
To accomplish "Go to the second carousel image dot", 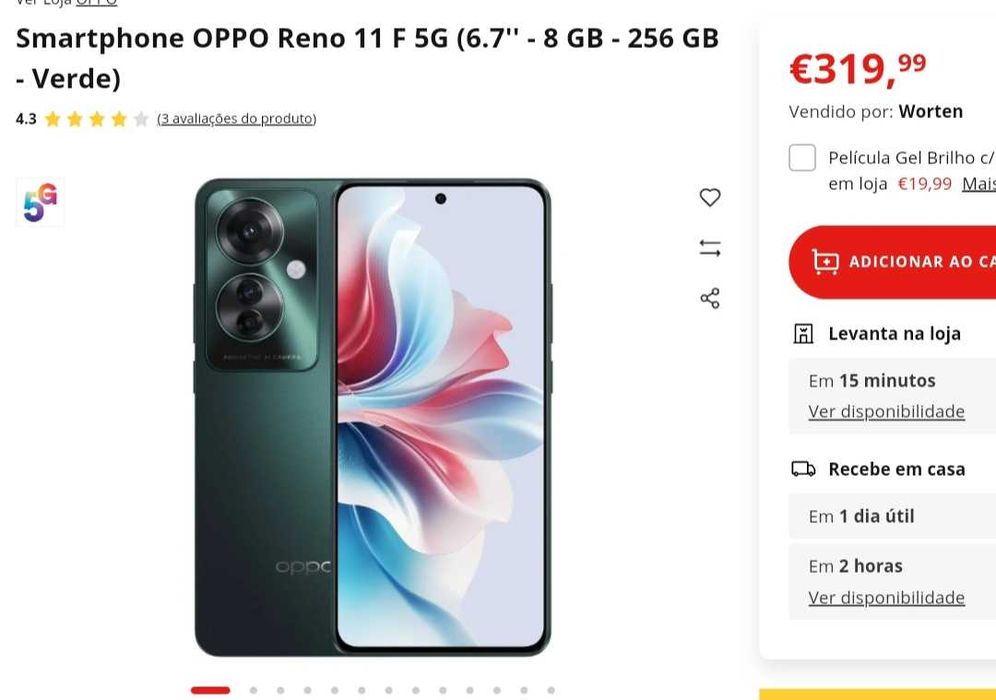I will click(253, 690).
